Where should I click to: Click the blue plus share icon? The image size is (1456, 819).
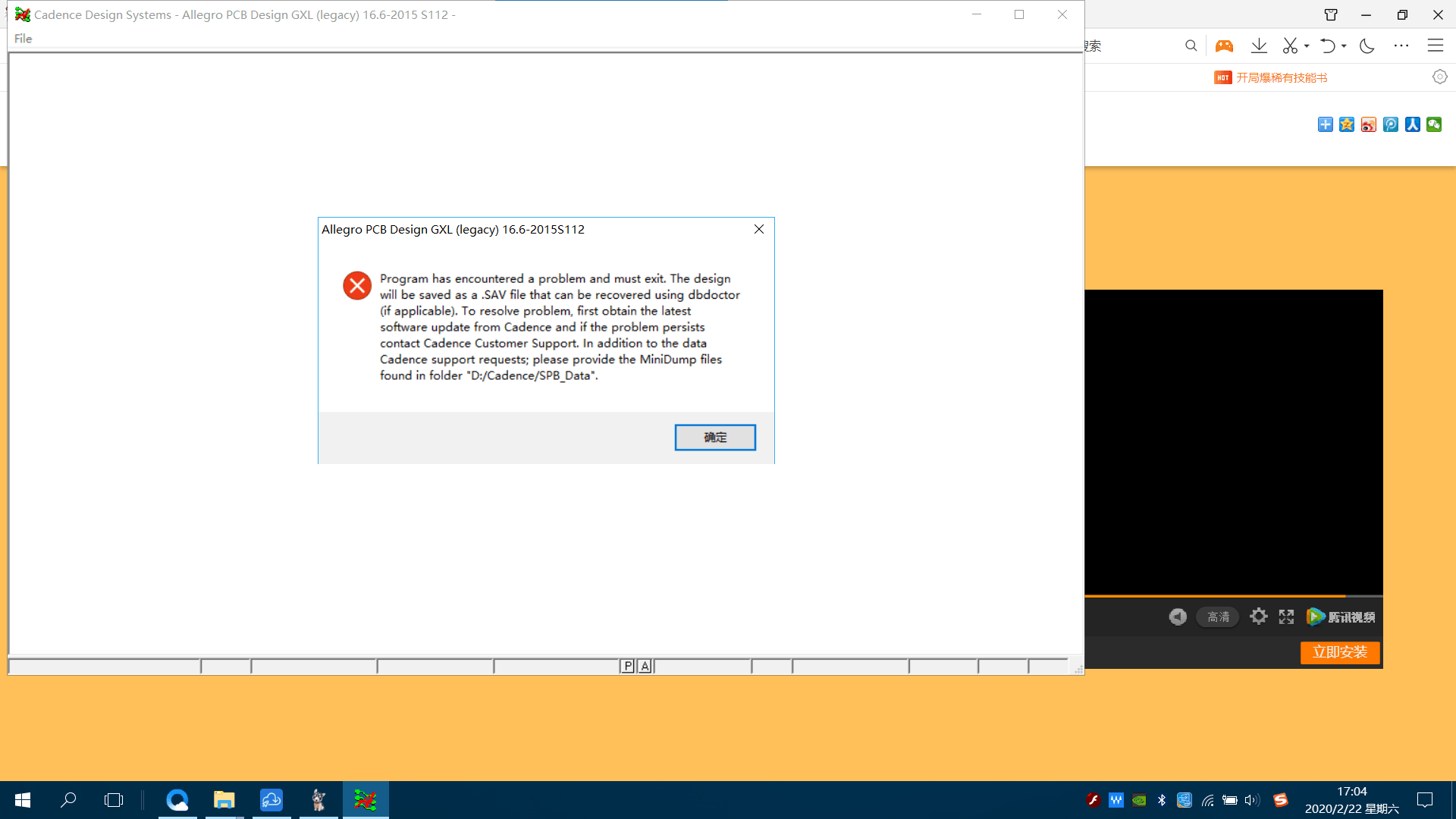[1325, 124]
